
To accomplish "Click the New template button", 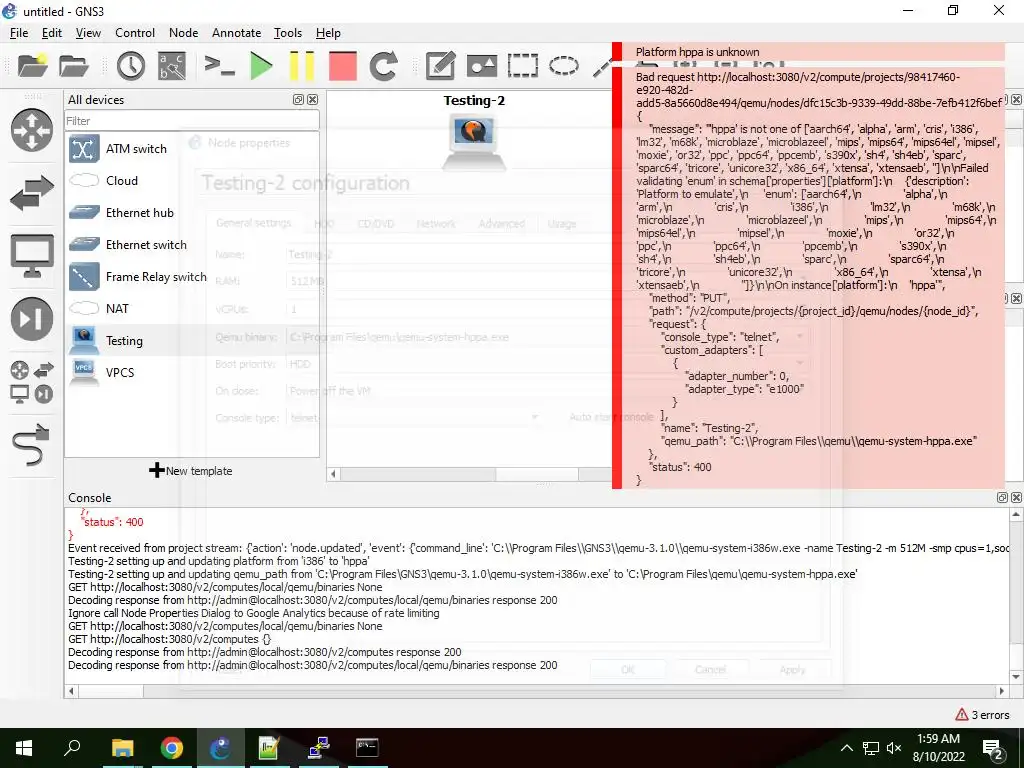I will coord(191,470).
